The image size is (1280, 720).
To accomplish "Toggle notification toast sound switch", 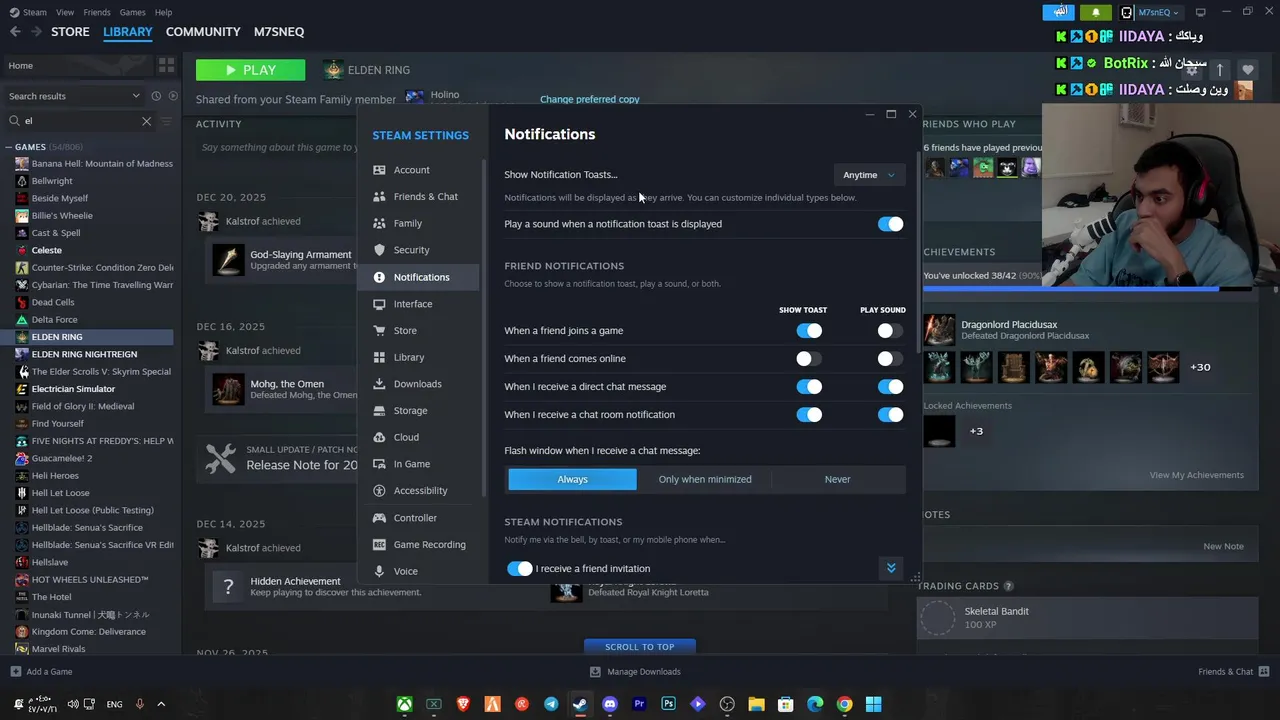I will tap(890, 224).
